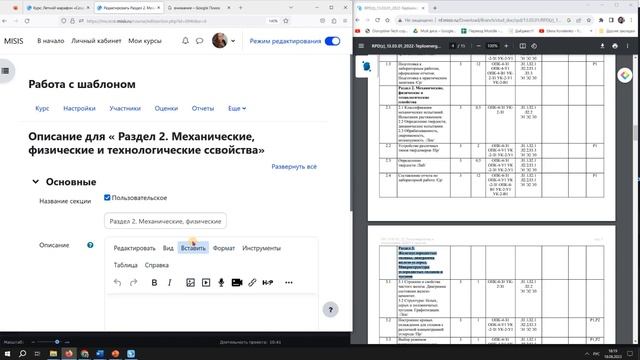Expand Еще dropdown in course navigation
640x360 pixels.
(x=237, y=109)
